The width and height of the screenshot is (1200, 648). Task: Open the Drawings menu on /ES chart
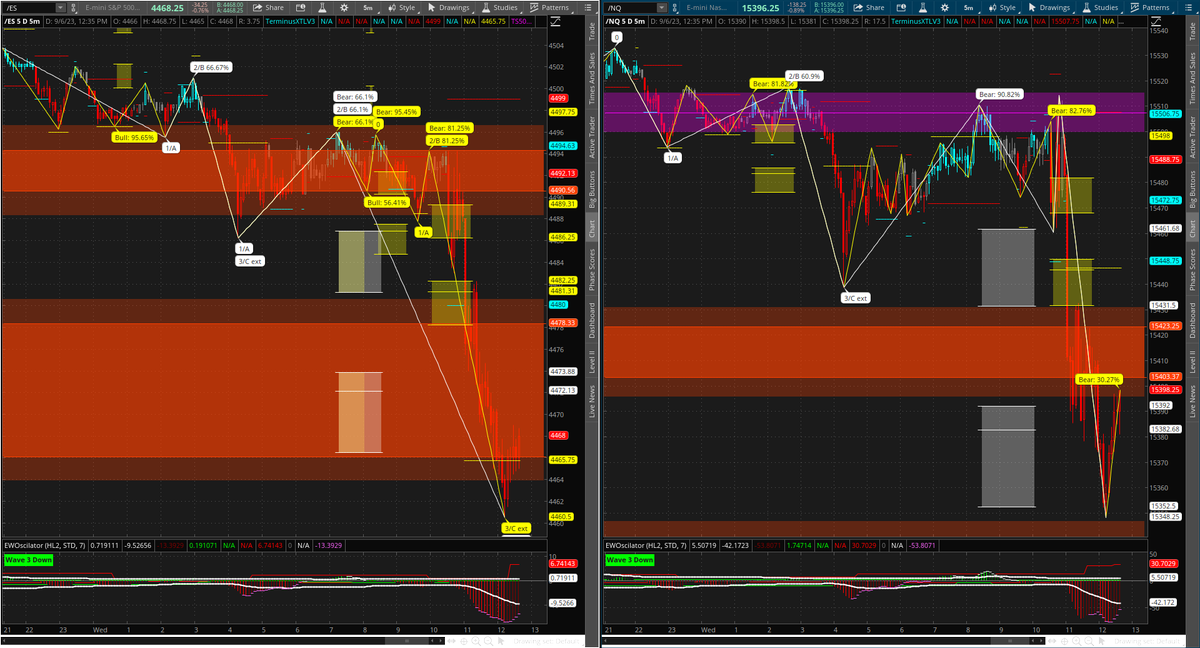click(x=449, y=8)
